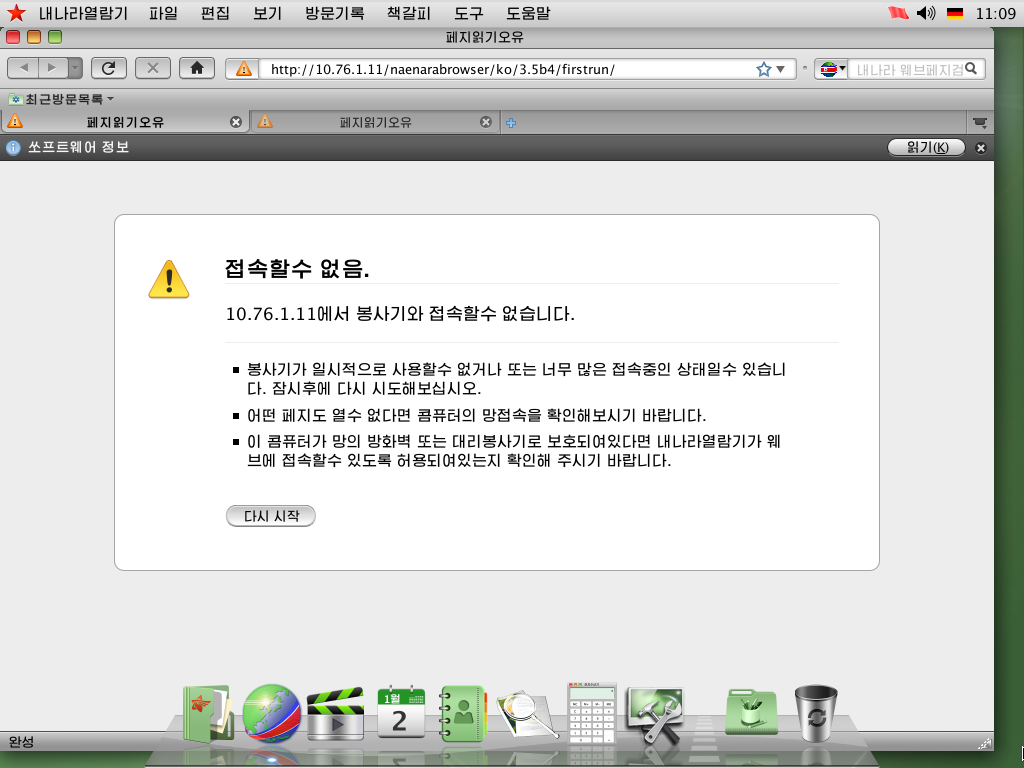Click the stop loading icon
Viewport: 1024px width, 768px height.
click(x=152, y=68)
